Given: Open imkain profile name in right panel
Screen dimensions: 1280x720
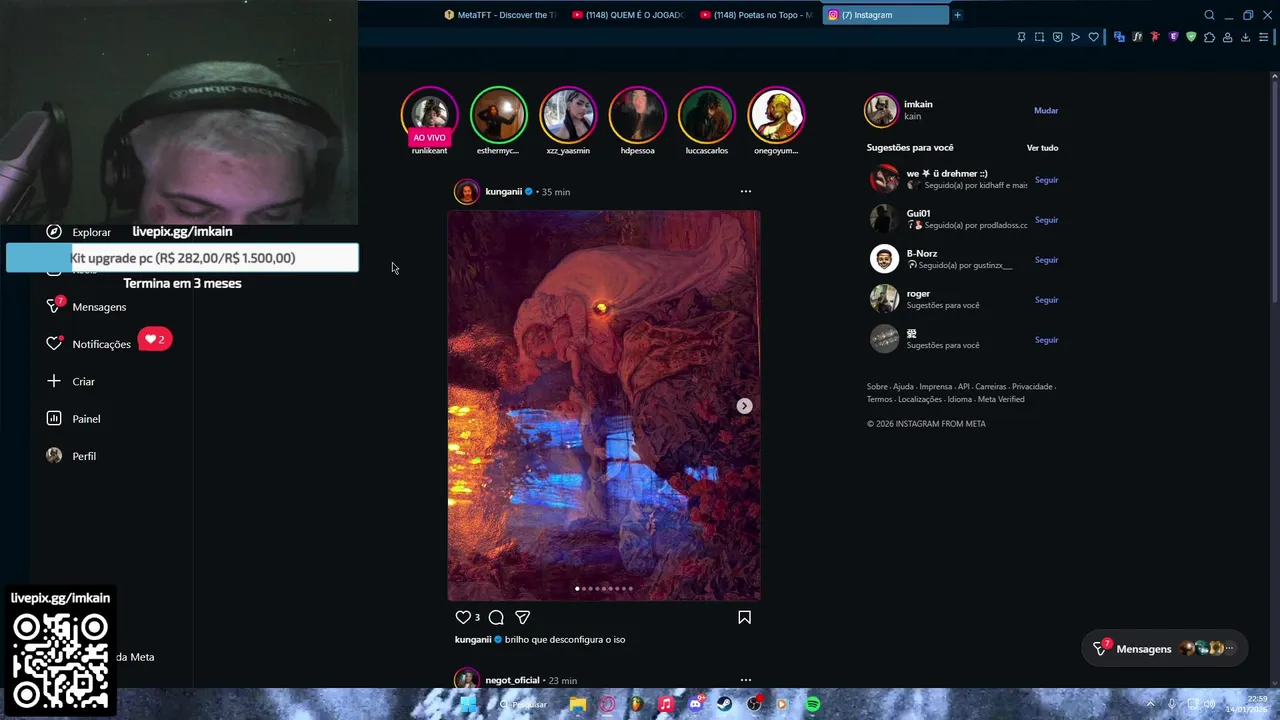Looking at the screenshot, I should point(918,104).
